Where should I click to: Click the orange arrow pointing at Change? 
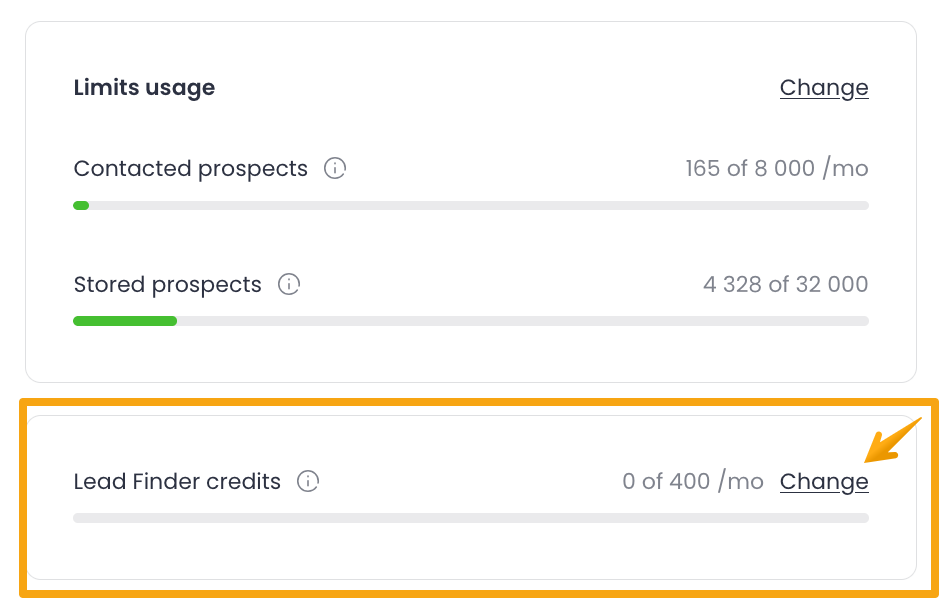(892, 442)
